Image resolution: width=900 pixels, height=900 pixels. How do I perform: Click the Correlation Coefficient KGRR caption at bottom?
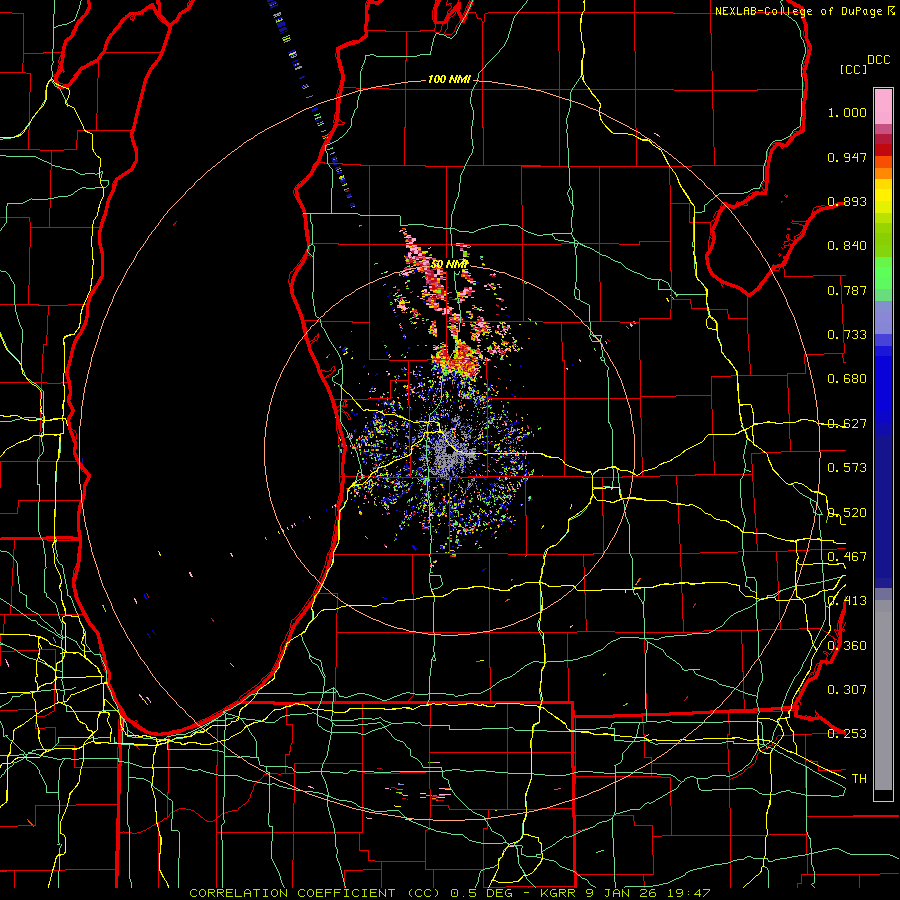coord(450,893)
